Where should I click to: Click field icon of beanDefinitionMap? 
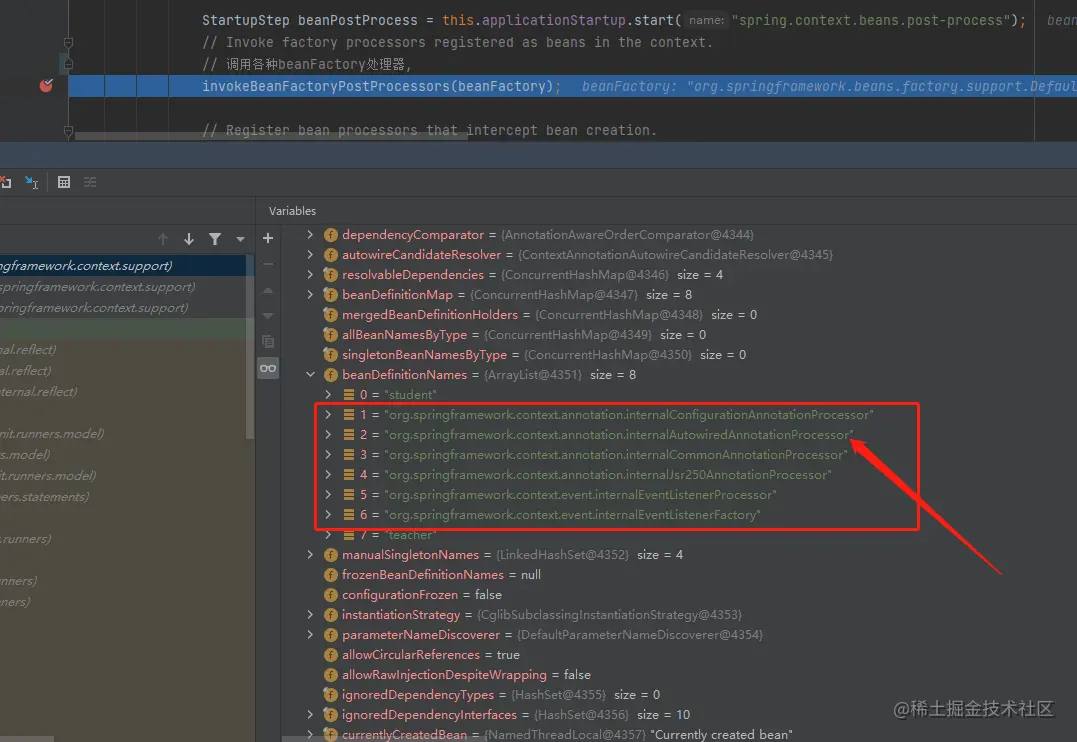(330, 295)
